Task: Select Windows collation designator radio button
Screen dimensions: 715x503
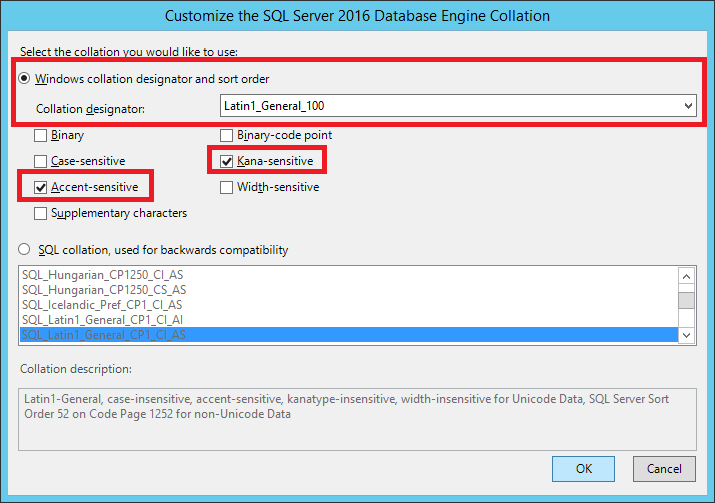Action: point(24,79)
